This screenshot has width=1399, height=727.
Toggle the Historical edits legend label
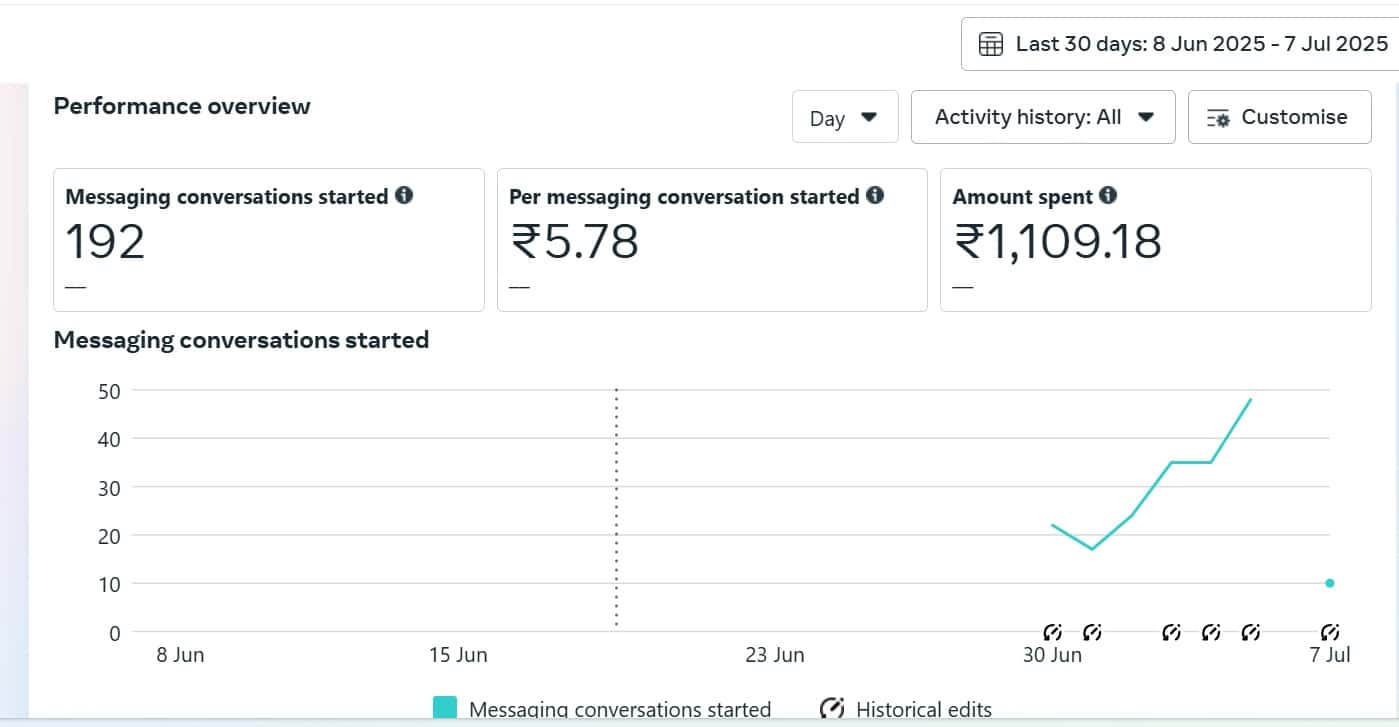(924, 710)
